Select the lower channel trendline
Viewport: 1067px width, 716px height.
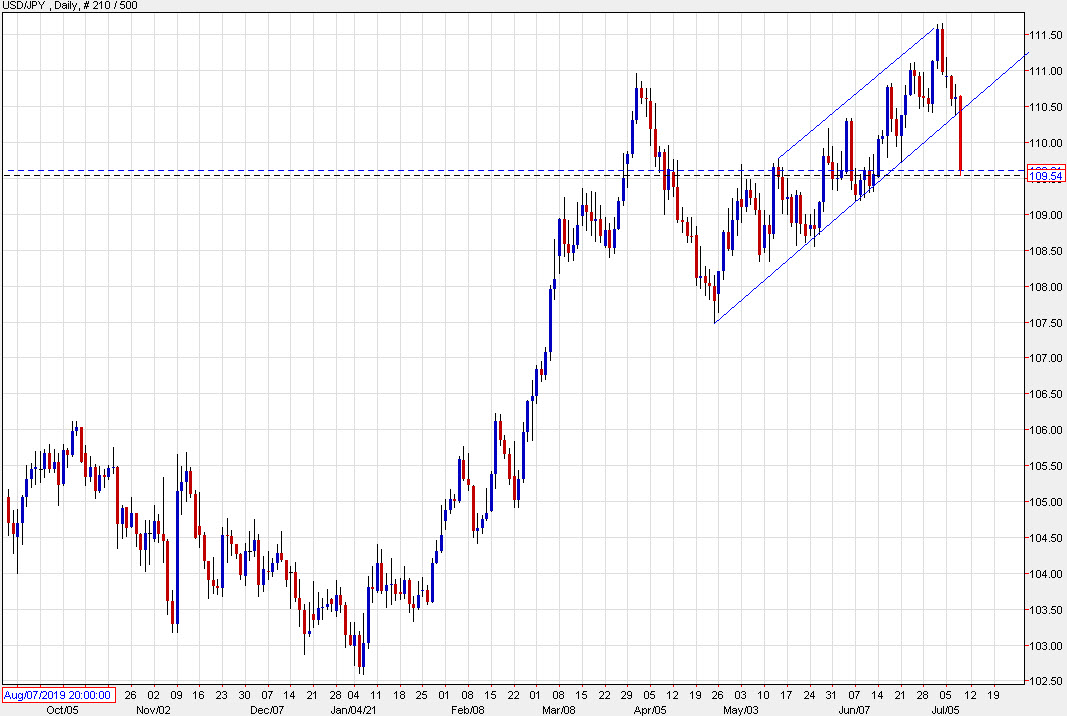[871, 187]
